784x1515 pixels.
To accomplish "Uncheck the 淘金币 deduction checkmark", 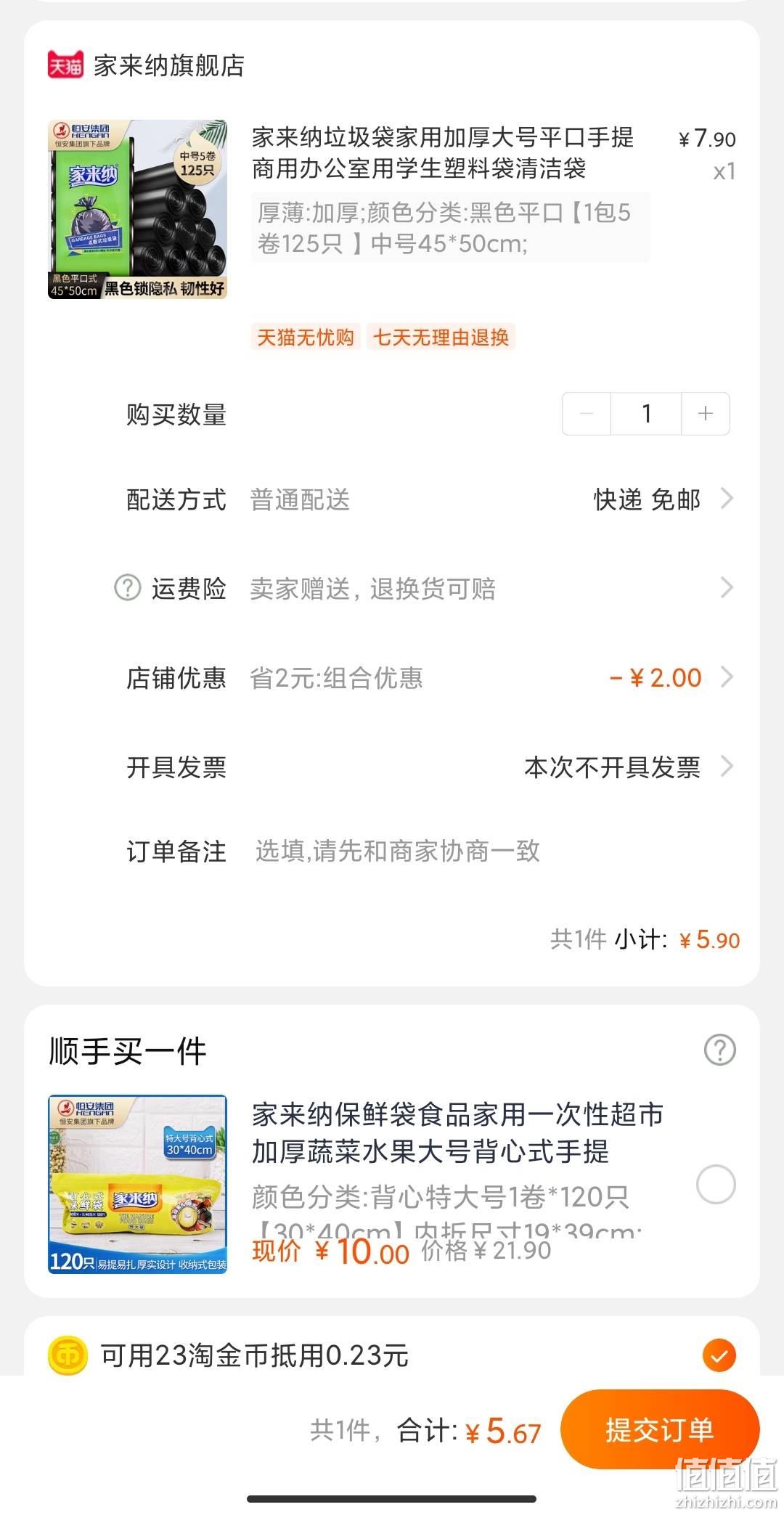I will (719, 1355).
